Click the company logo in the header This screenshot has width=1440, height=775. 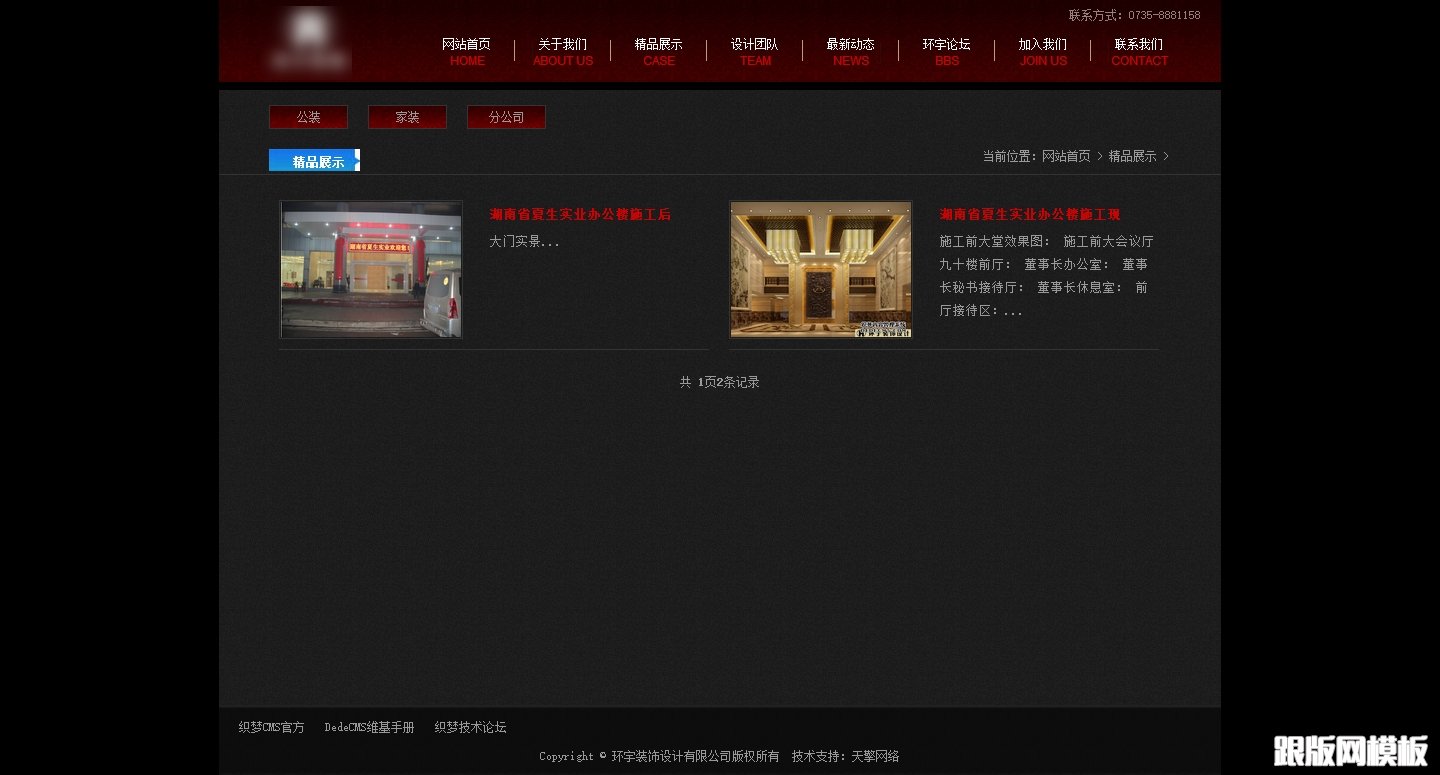[310, 40]
